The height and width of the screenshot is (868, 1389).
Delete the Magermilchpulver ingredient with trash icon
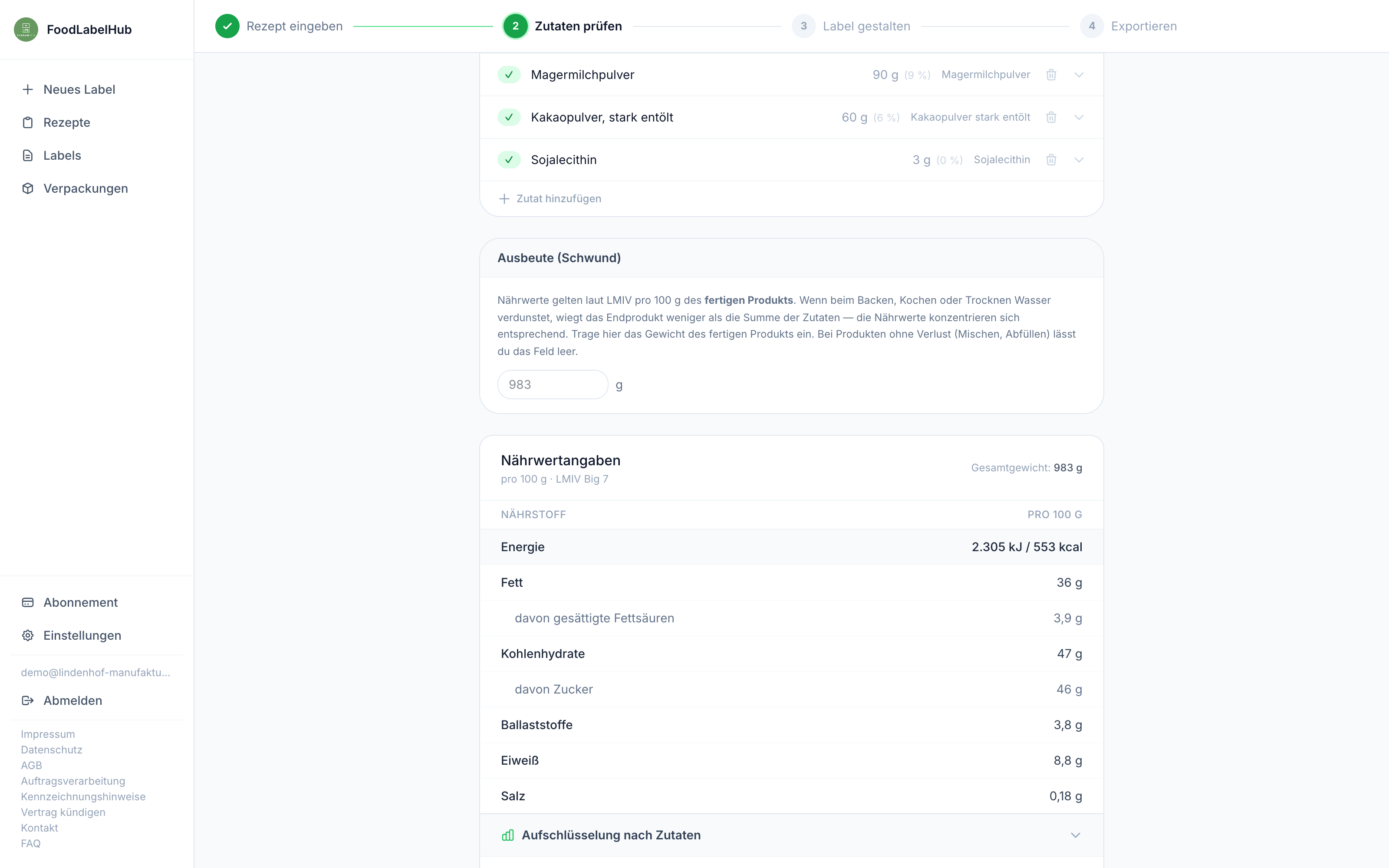pos(1051,75)
